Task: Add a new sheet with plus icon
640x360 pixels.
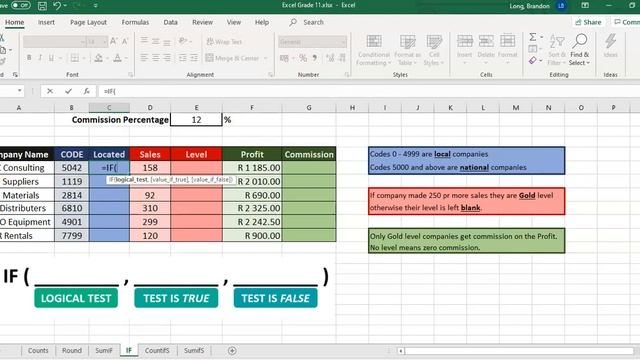Action: tap(232, 351)
